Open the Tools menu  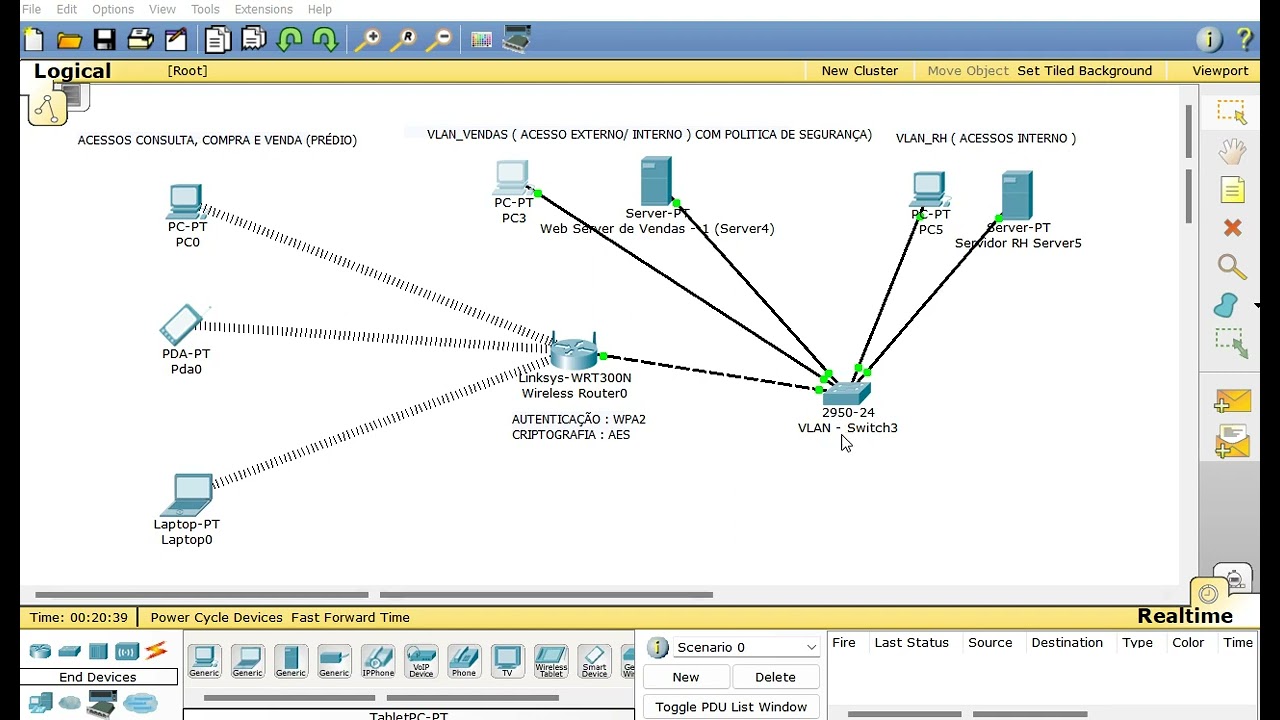coord(205,9)
